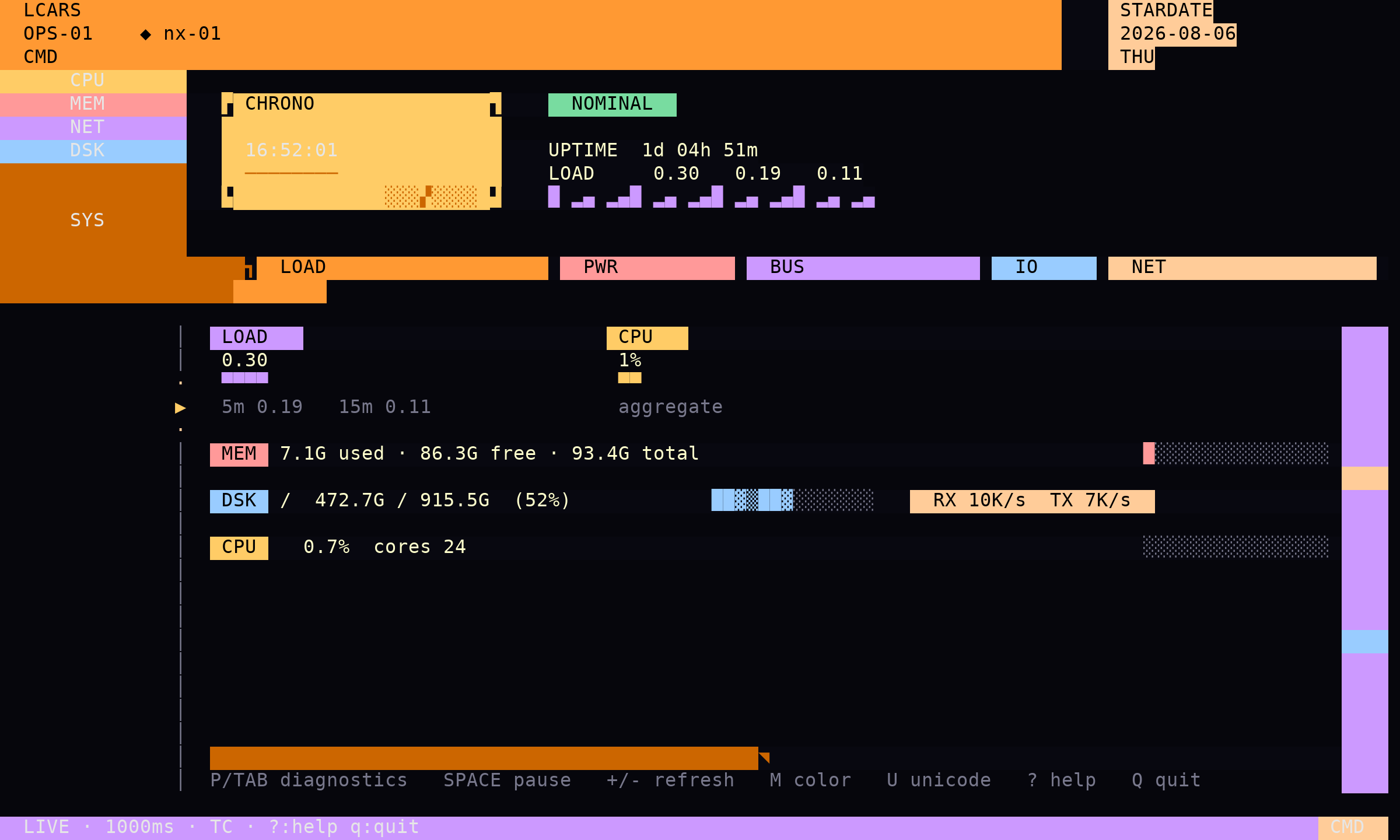Click the load average 0.11 in header
Image resolution: width=1400 pixels, height=840 pixels.
point(840,174)
